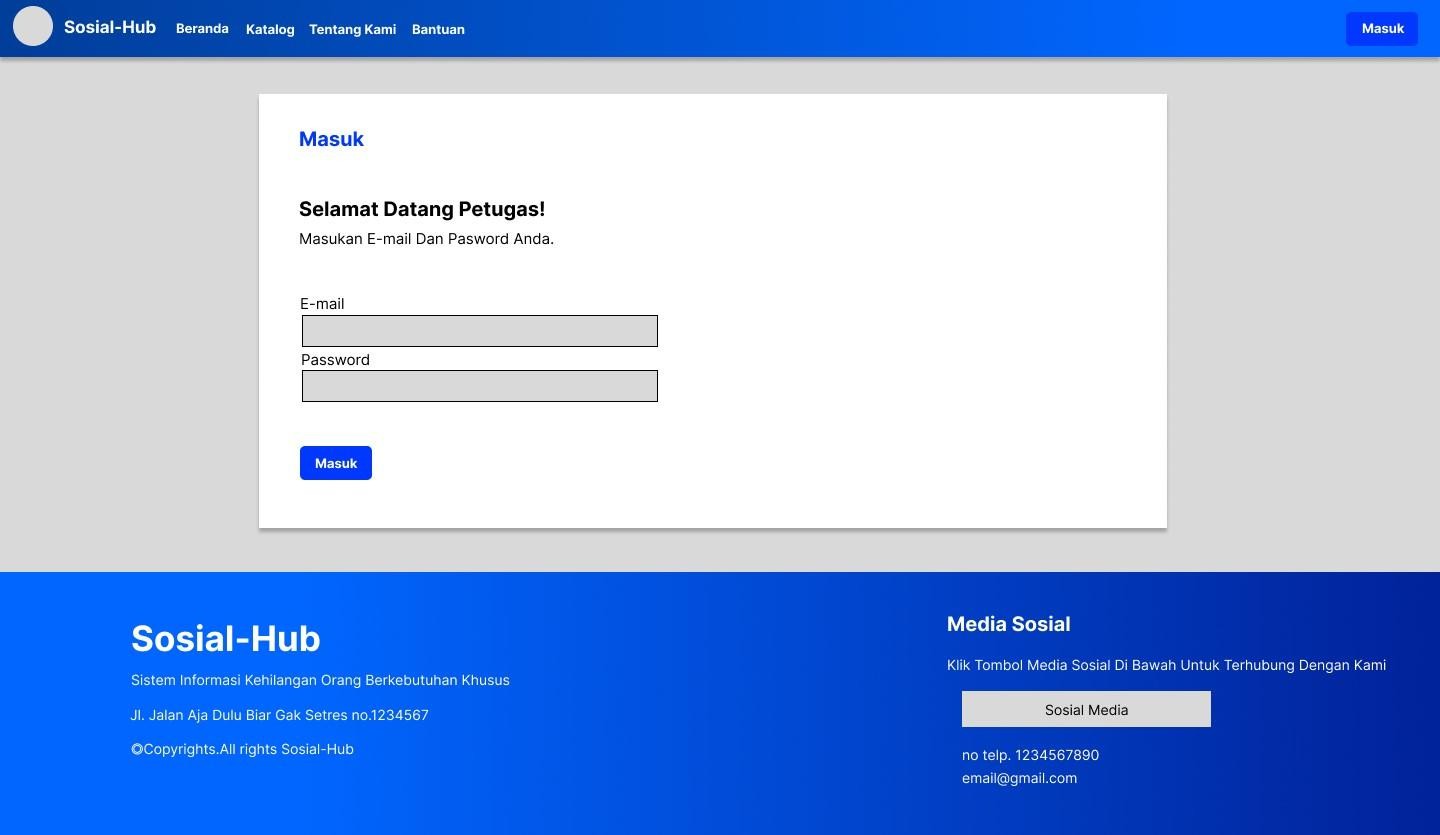
Task: Open the Tentang Kami page
Action: click(352, 30)
